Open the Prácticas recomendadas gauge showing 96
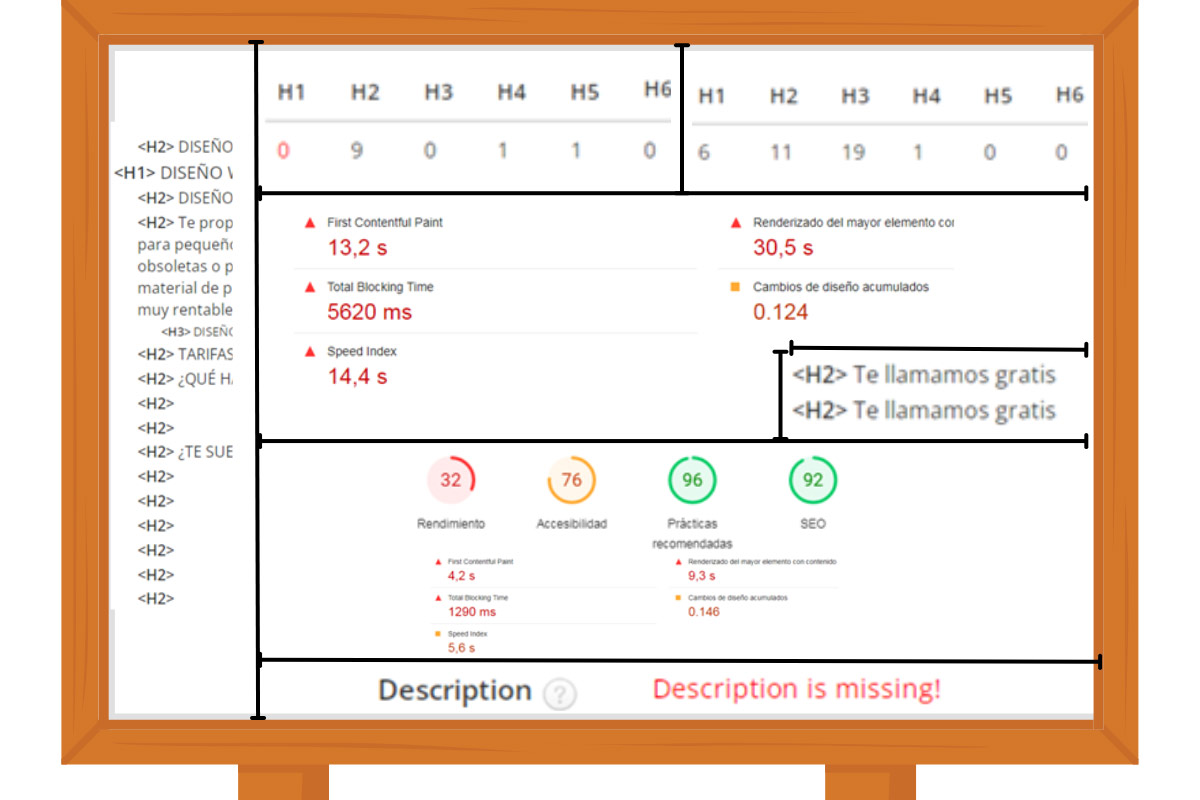The height and width of the screenshot is (800, 1200). point(692,480)
